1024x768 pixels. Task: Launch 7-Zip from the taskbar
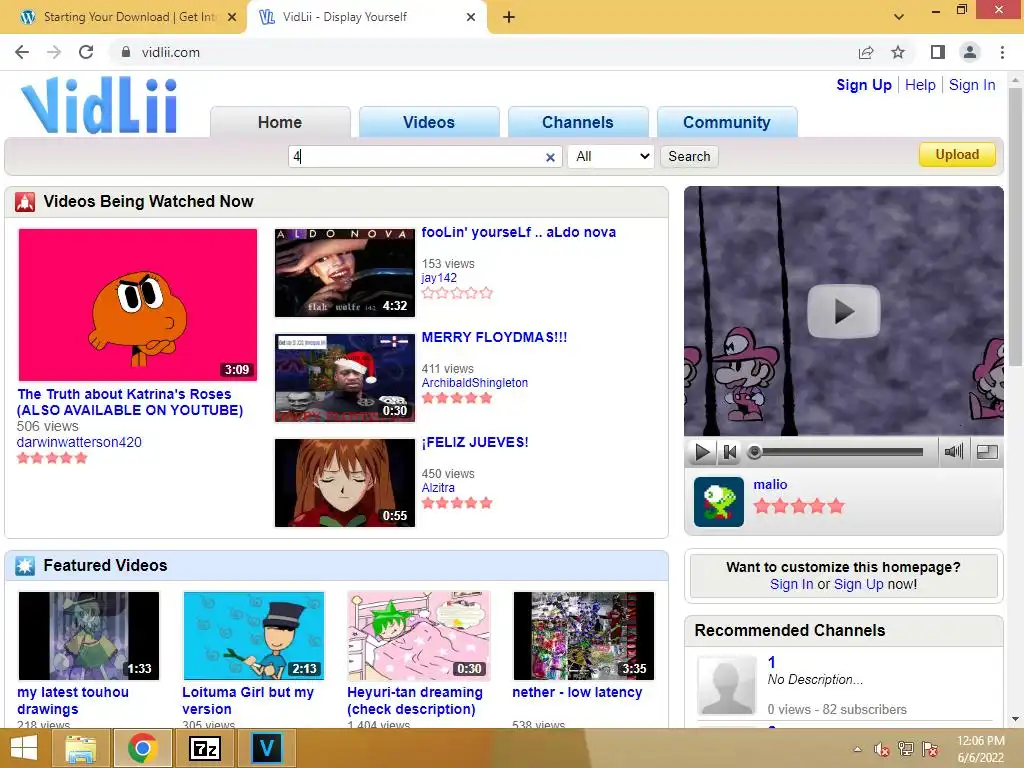click(x=204, y=748)
